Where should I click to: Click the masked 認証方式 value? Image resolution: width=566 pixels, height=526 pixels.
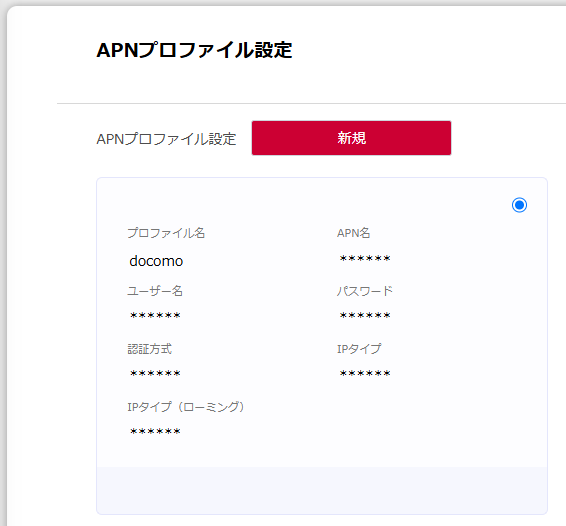tap(155, 374)
